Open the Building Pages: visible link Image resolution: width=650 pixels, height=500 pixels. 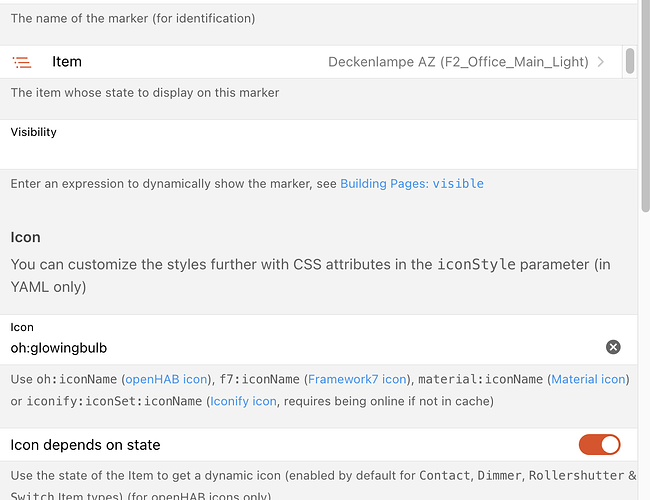click(x=412, y=184)
